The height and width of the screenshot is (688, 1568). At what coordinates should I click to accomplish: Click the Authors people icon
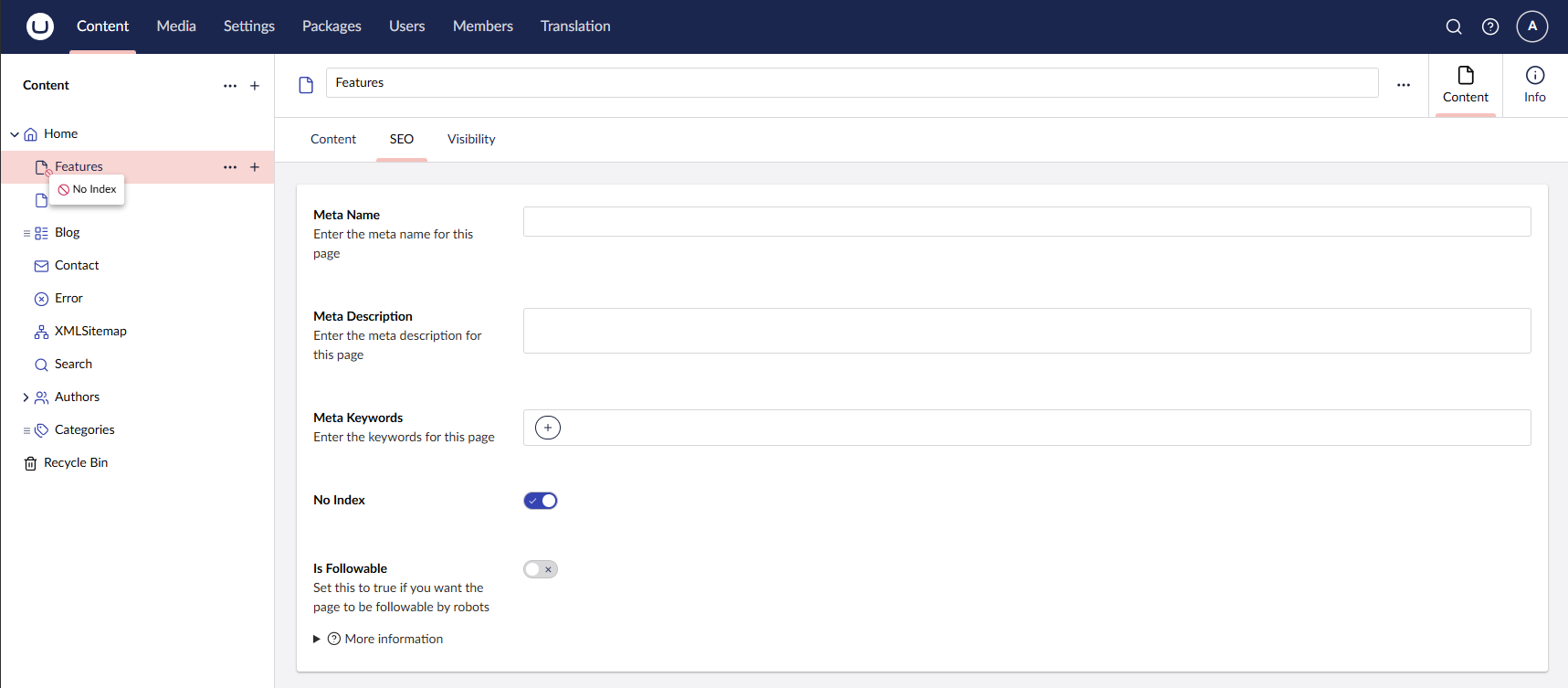(x=41, y=397)
